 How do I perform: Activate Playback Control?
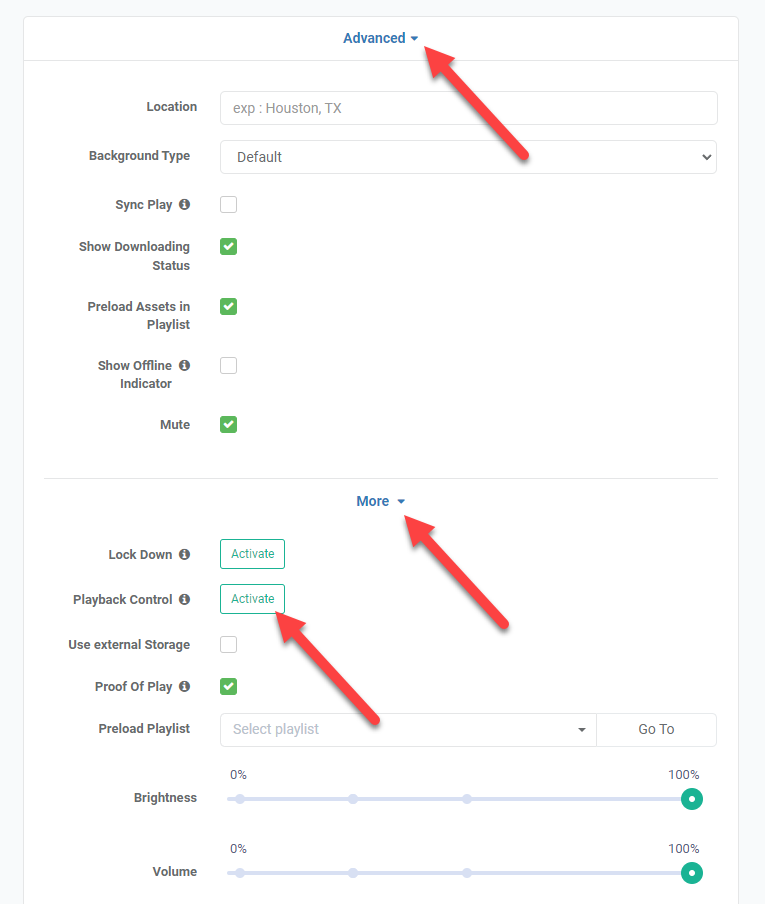(252, 599)
